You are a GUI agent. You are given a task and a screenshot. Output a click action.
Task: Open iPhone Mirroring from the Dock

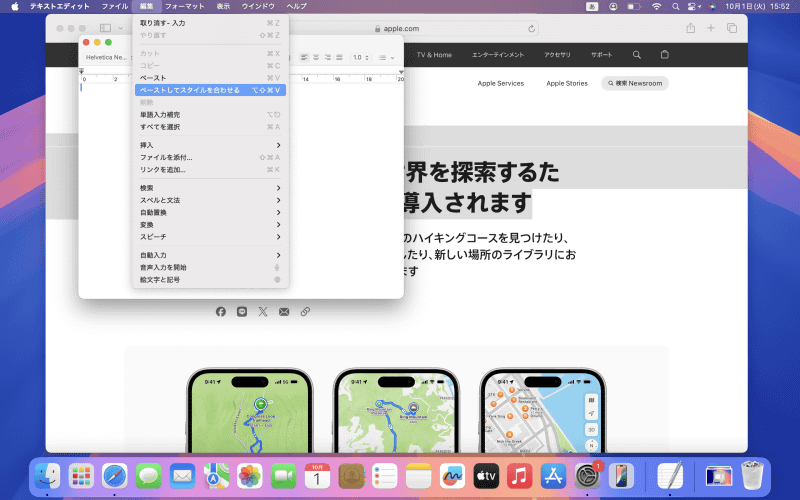pos(621,476)
